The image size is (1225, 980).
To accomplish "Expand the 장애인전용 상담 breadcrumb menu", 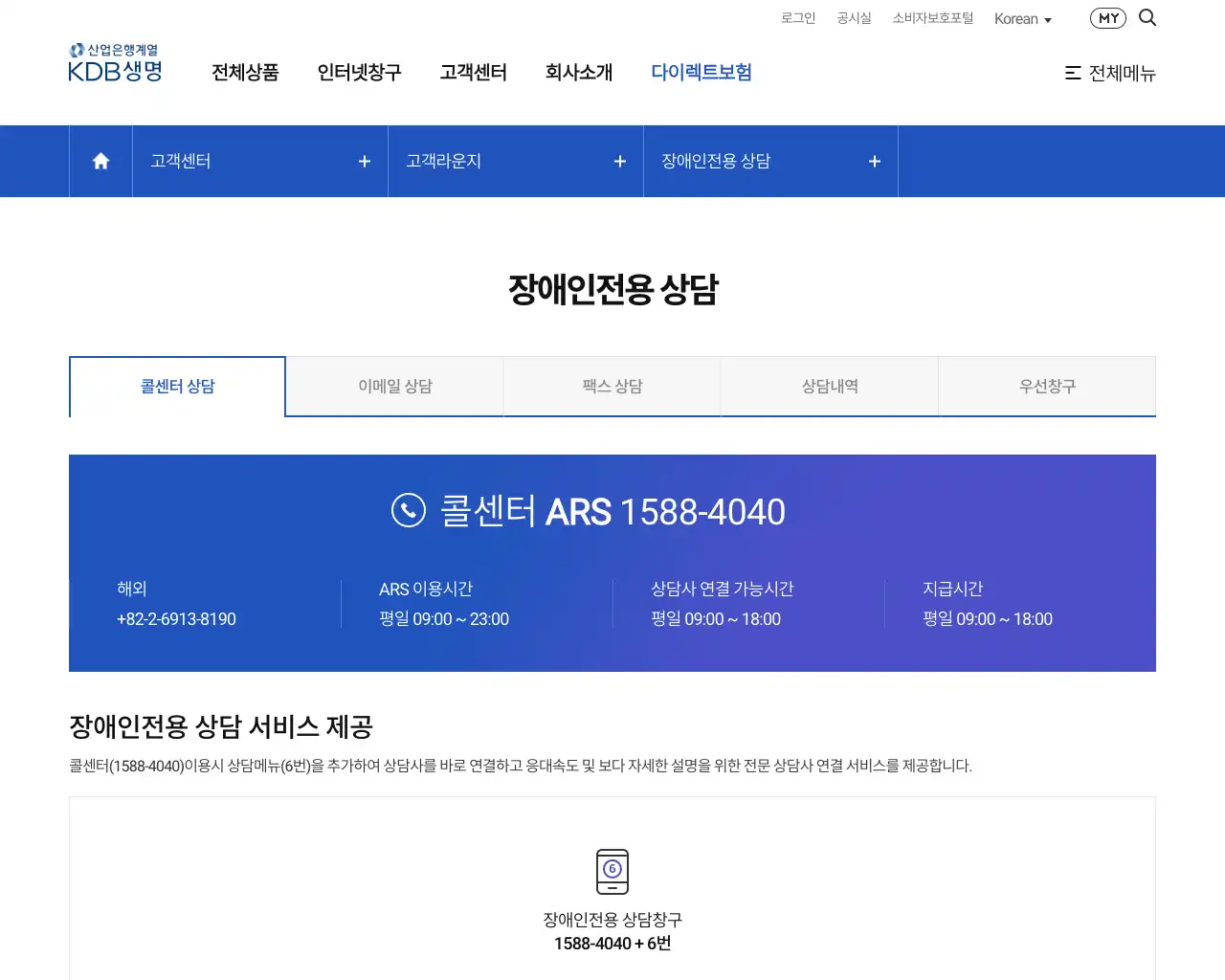I will pos(874,161).
